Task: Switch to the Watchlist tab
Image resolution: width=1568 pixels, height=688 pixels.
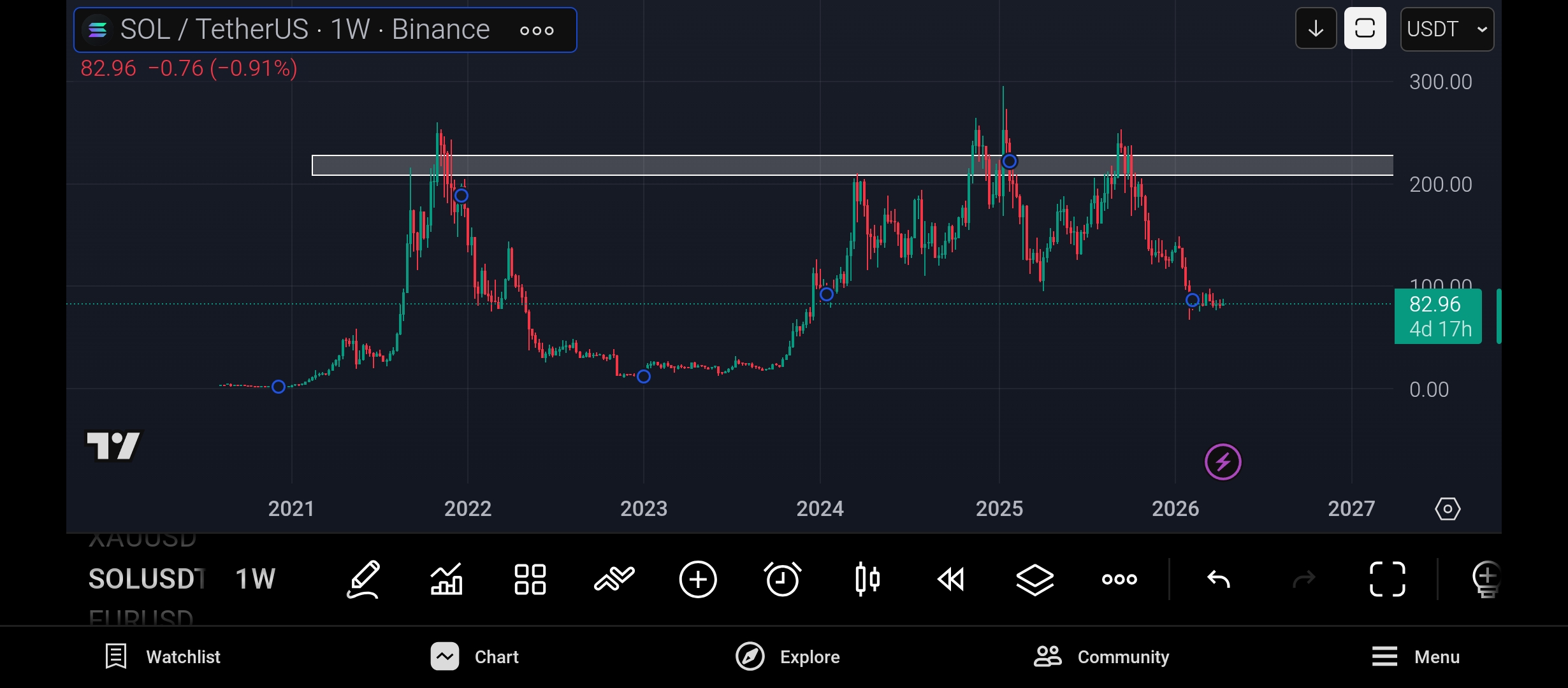Action: pyautogui.click(x=163, y=657)
